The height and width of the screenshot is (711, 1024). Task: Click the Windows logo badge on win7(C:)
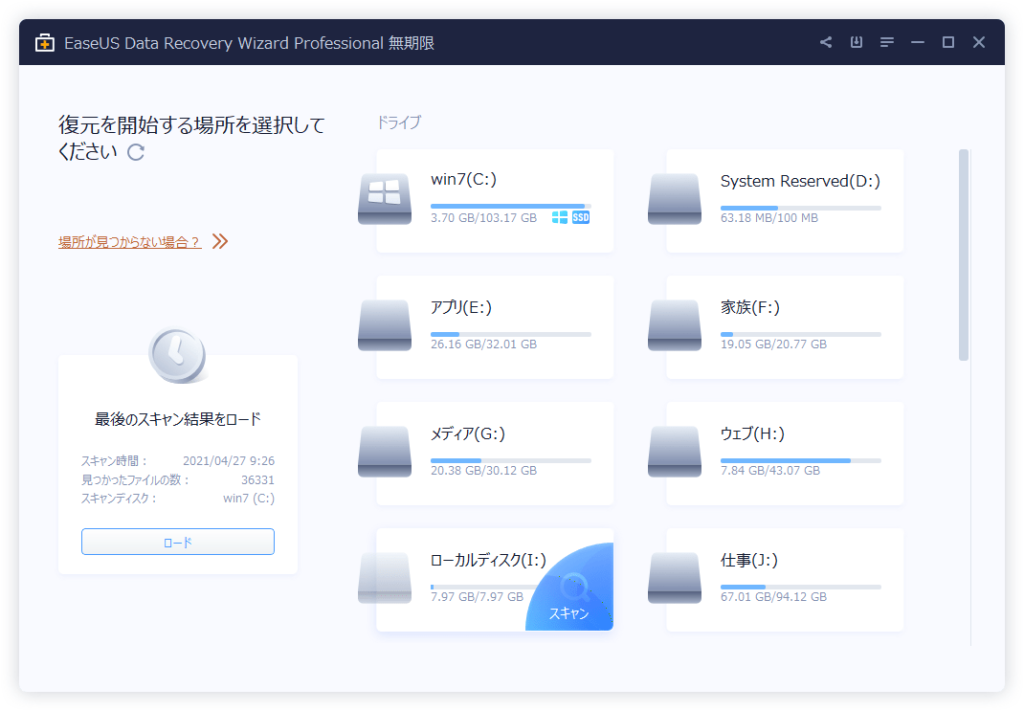[x=560, y=217]
